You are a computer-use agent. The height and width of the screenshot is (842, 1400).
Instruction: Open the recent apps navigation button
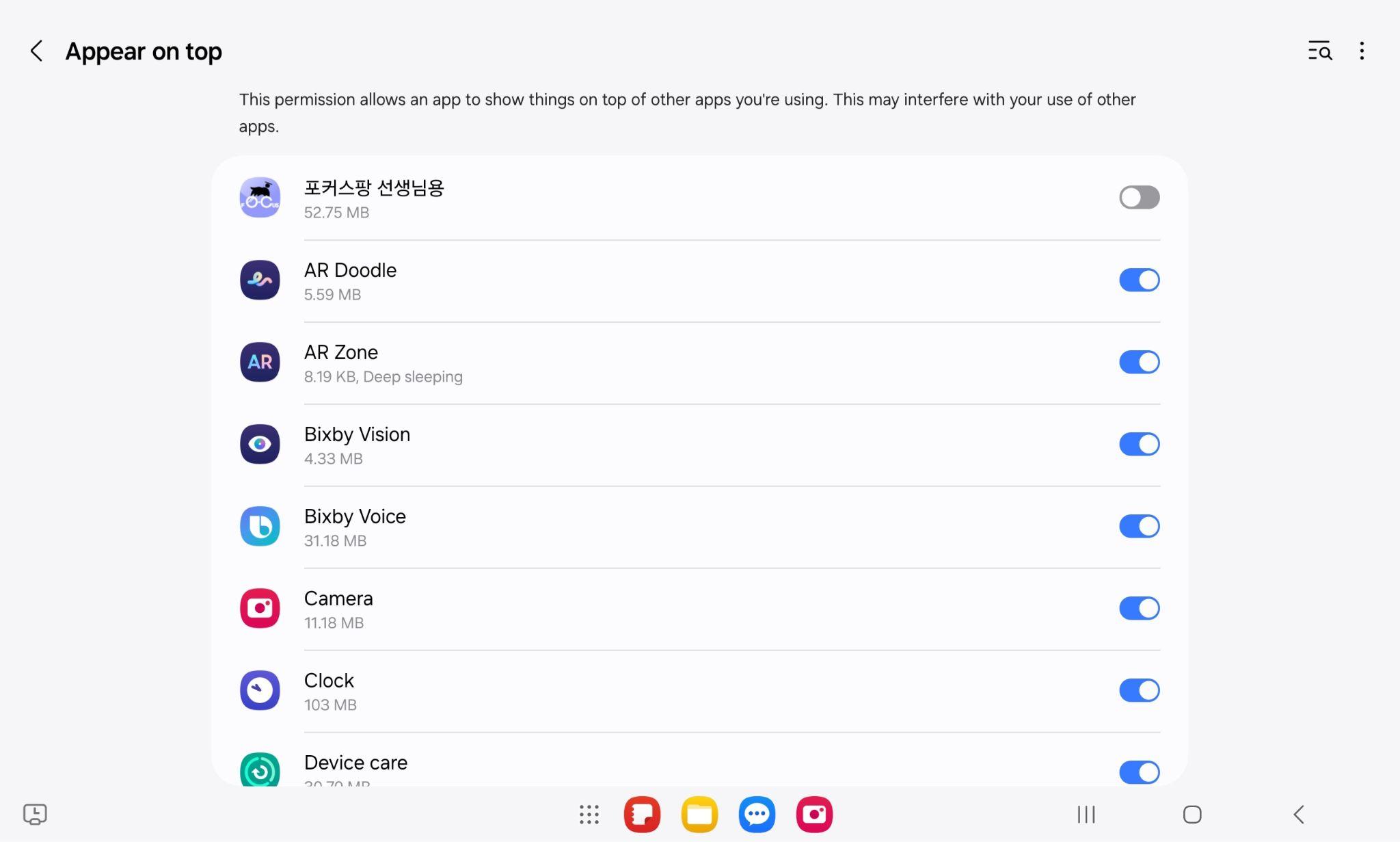1086,815
